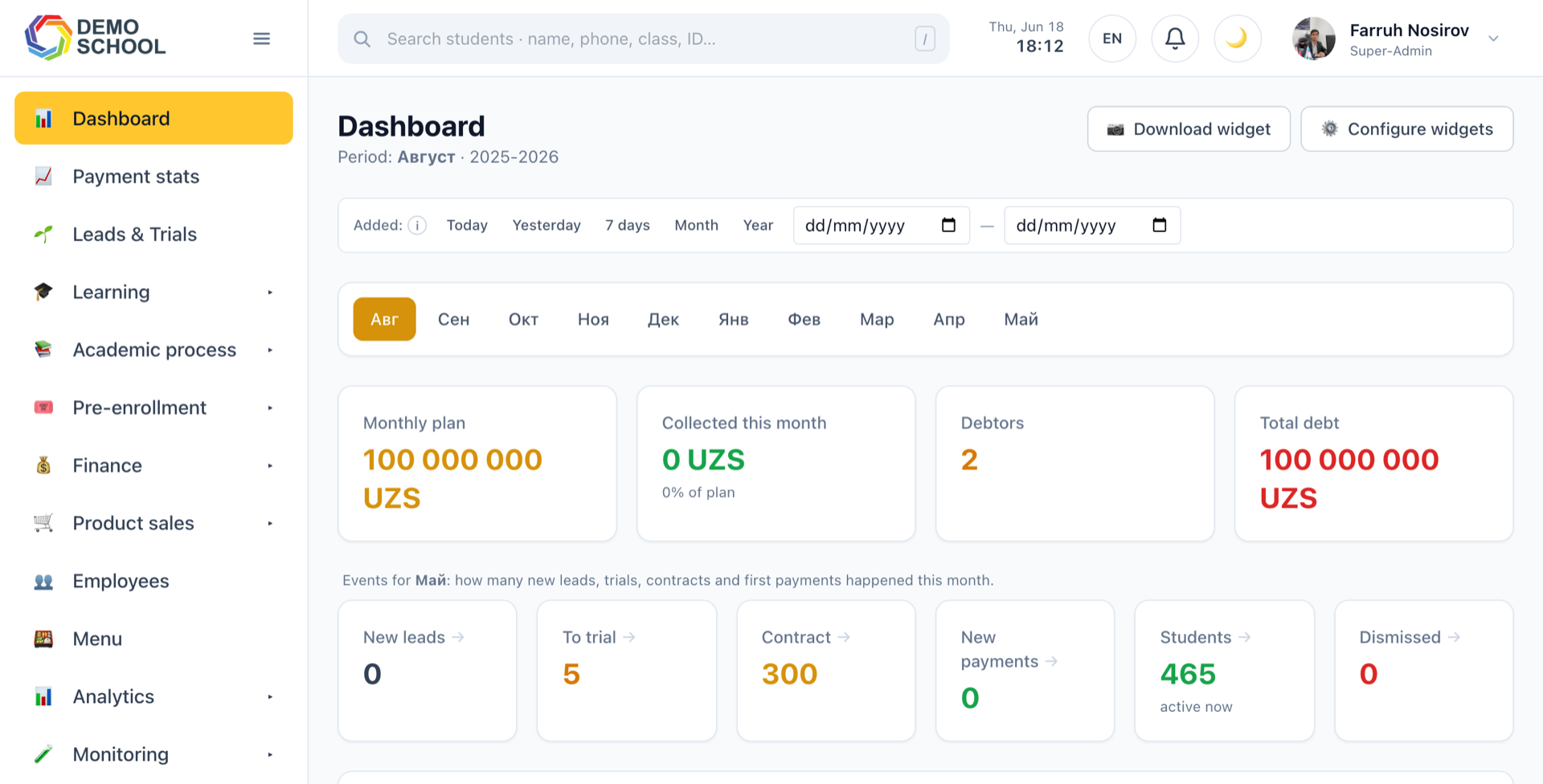Click the end date input field
The image size is (1543, 784).
click(x=1092, y=225)
